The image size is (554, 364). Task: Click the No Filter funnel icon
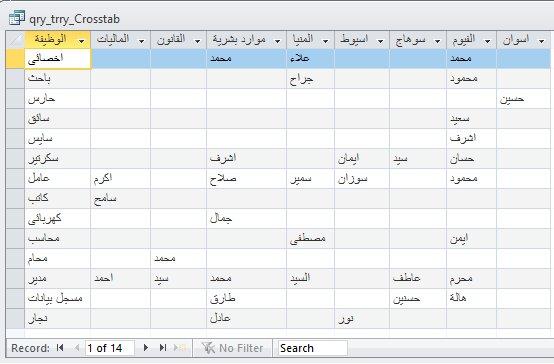tap(208, 348)
